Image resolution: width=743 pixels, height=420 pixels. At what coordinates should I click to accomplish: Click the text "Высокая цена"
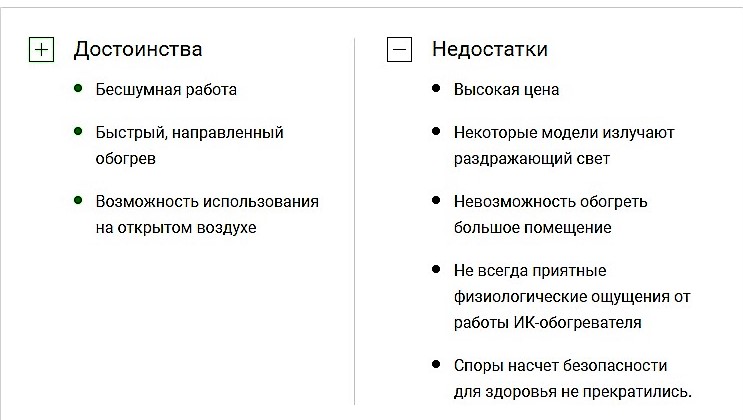[506, 90]
